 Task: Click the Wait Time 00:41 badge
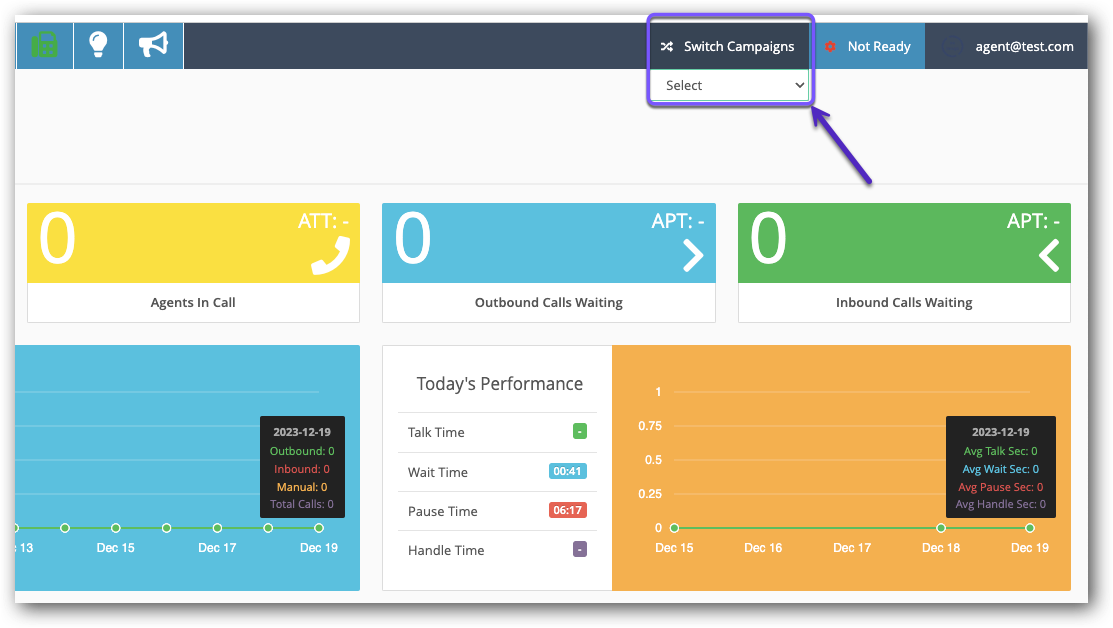[x=567, y=472]
